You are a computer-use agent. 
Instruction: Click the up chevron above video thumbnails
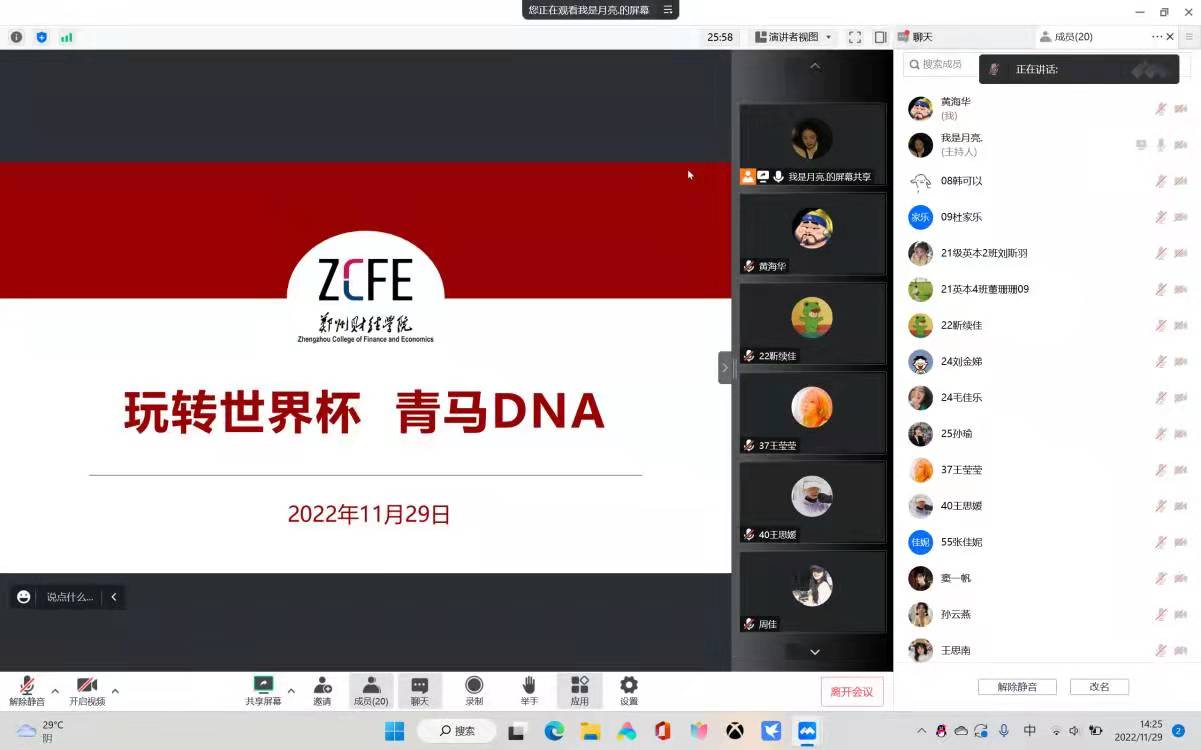pos(815,66)
